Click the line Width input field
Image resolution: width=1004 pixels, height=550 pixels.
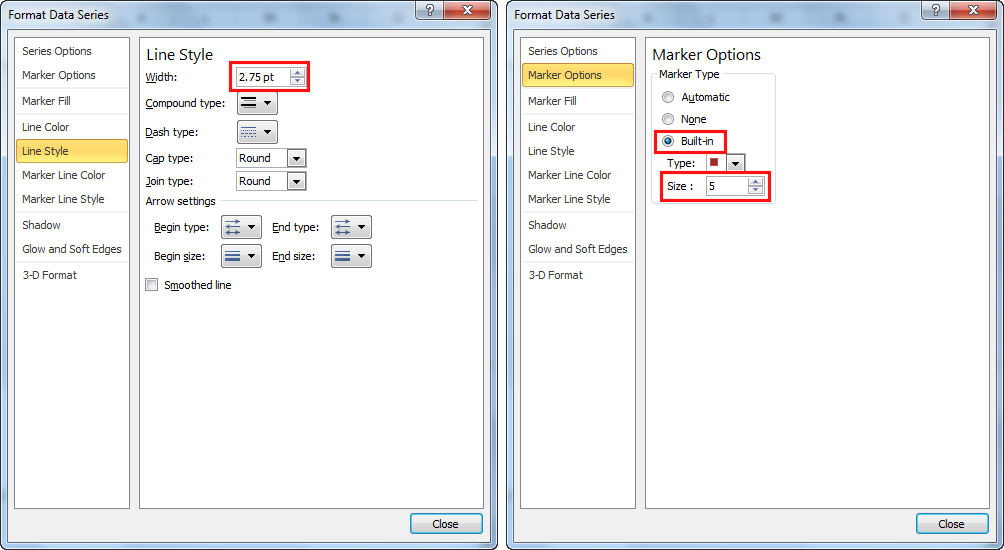pyautogui.click(x=262, y=77)
